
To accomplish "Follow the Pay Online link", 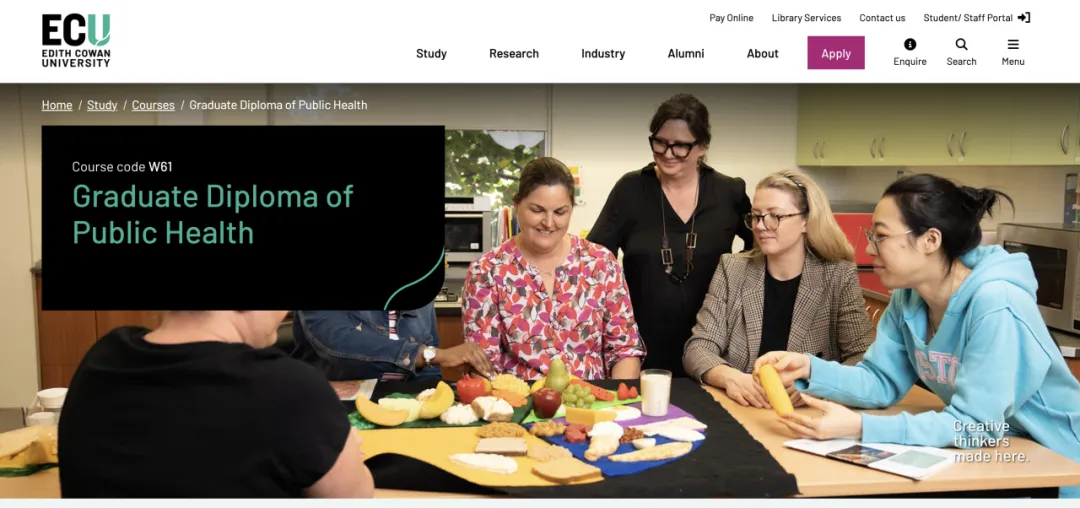I will pos(731,18).
